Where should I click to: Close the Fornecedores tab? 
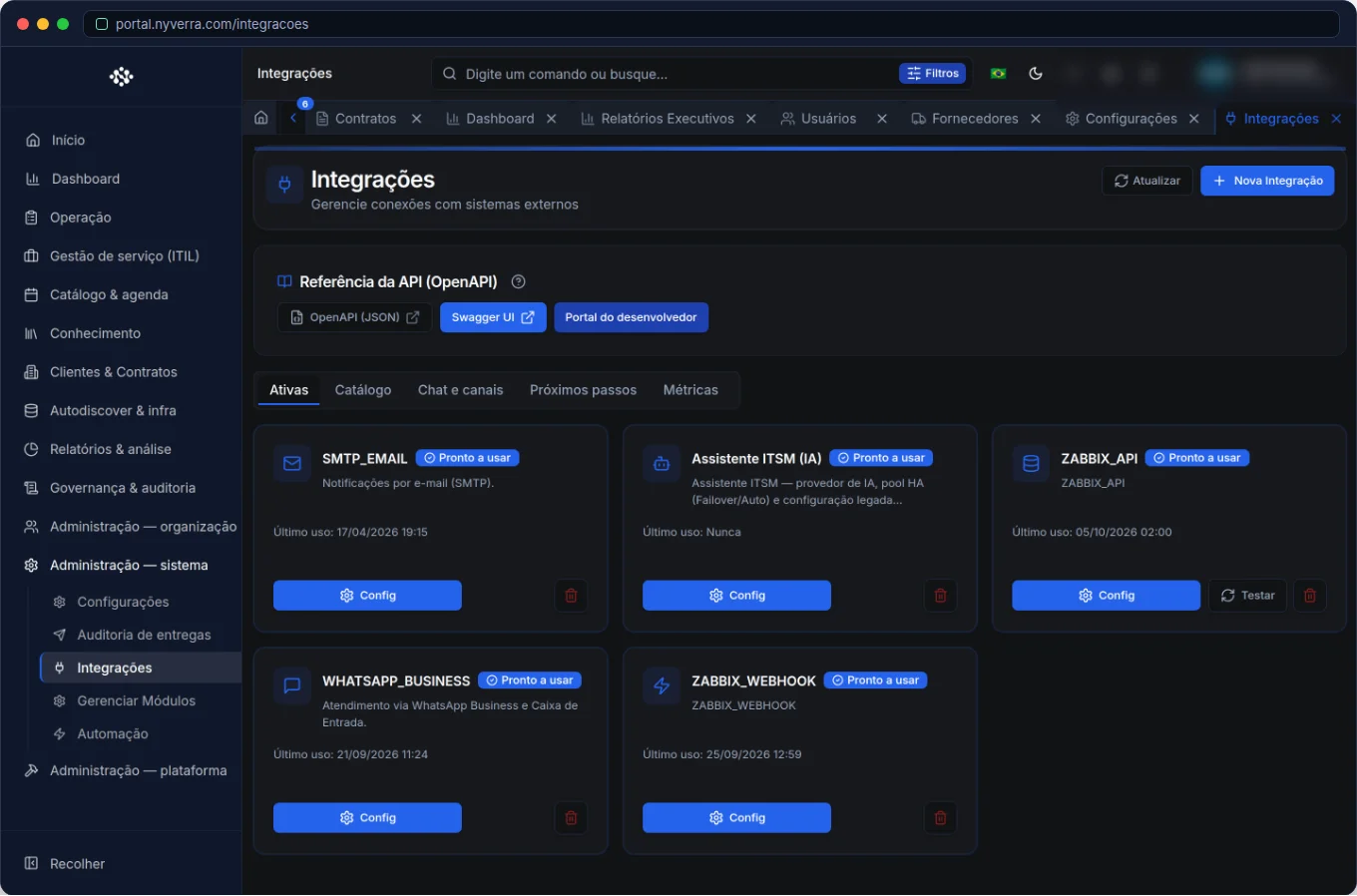click(x=1036, y=118)
